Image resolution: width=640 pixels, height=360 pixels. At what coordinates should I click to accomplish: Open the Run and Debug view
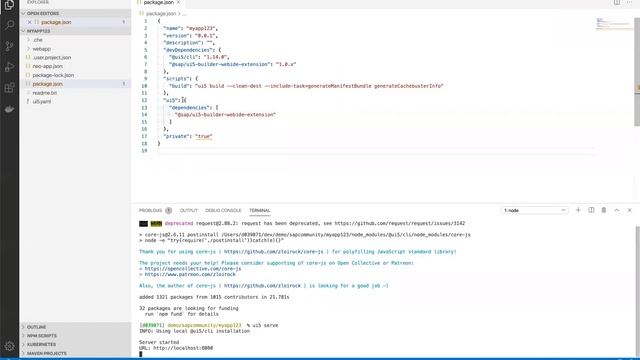click(9, 67)
